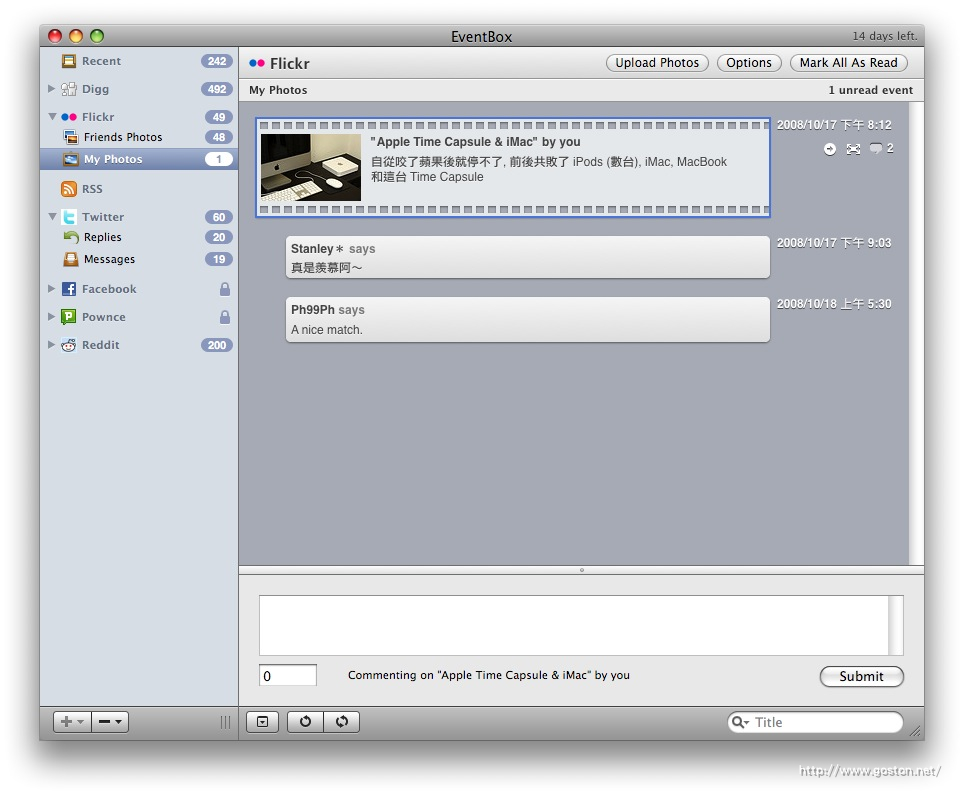
Task: Click the Twitter bird icon
Action: [69, 217]
